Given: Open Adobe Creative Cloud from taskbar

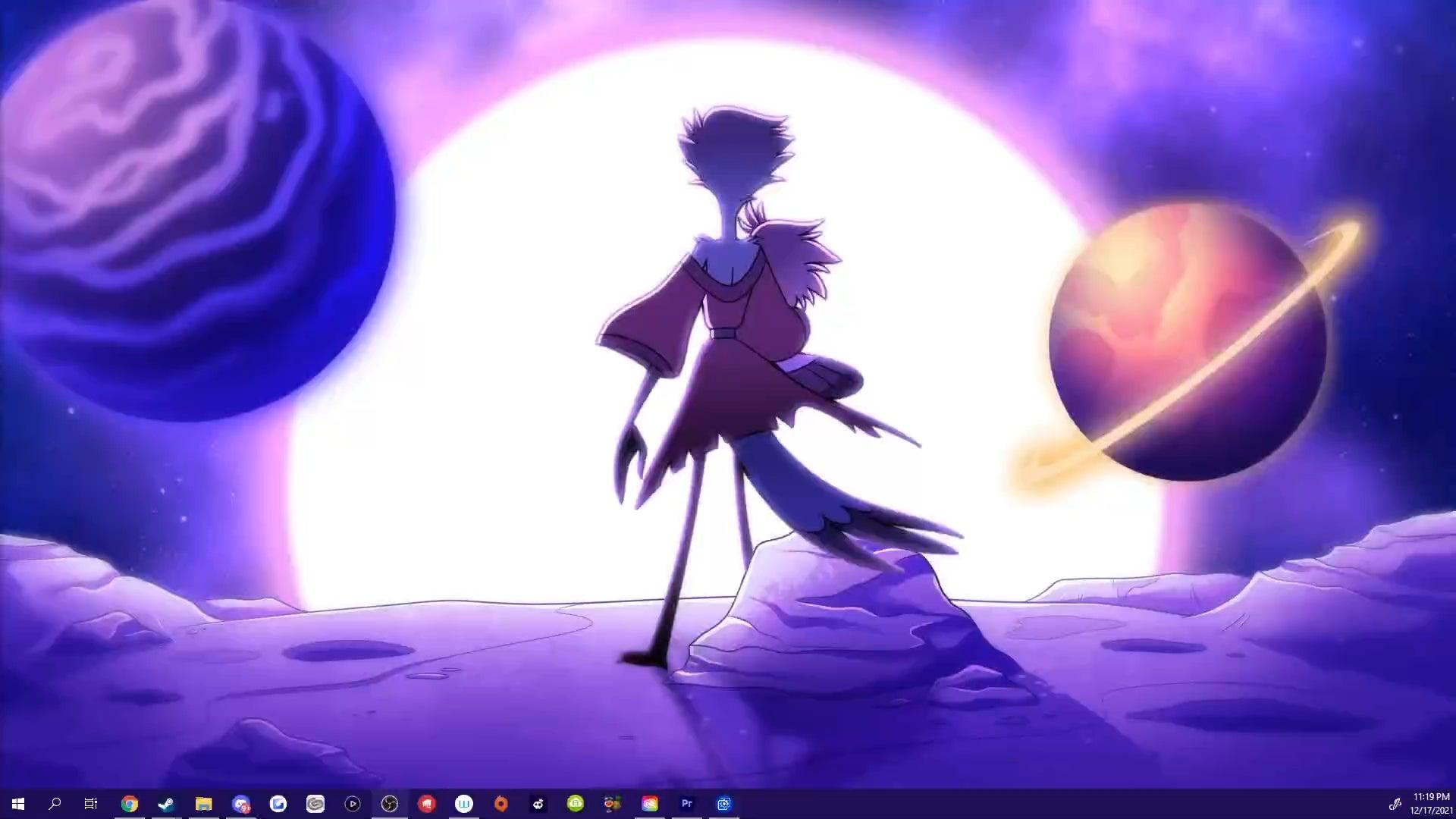Looking at the screenshot, I should 650,804.
